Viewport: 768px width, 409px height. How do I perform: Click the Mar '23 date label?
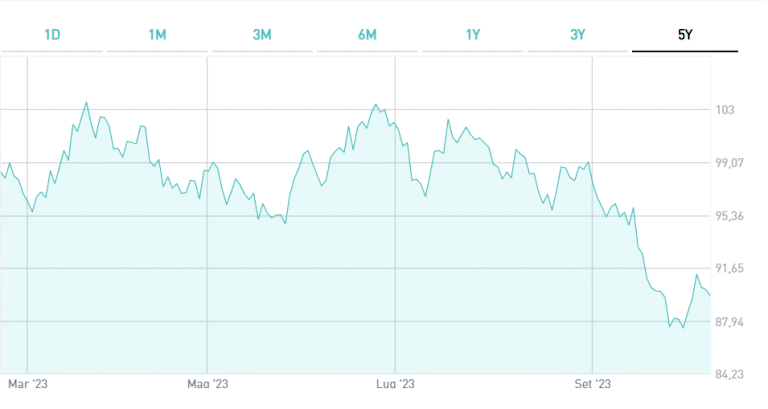tap(29, 383)
